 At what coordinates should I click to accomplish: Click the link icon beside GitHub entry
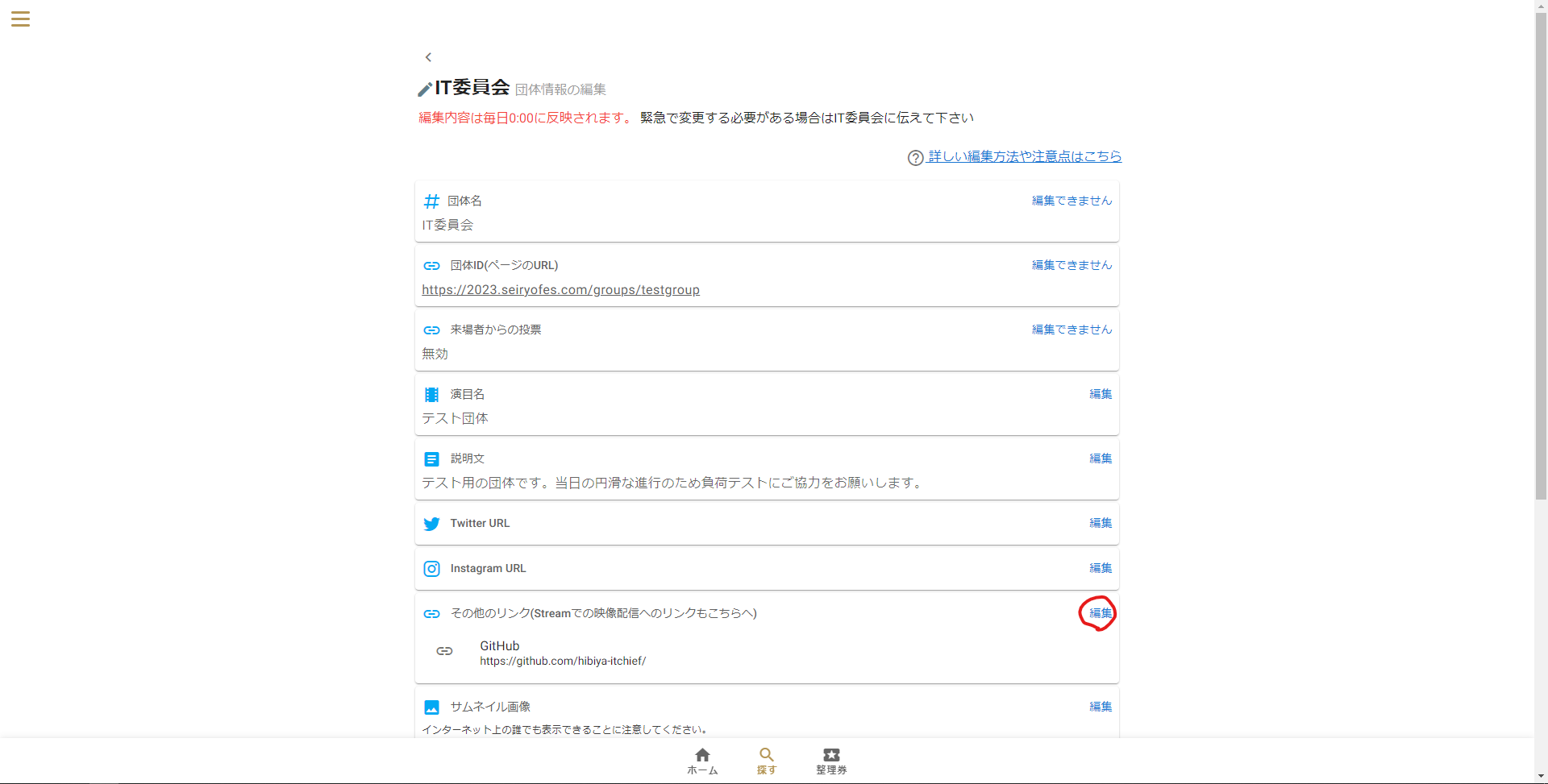point(444,651)
